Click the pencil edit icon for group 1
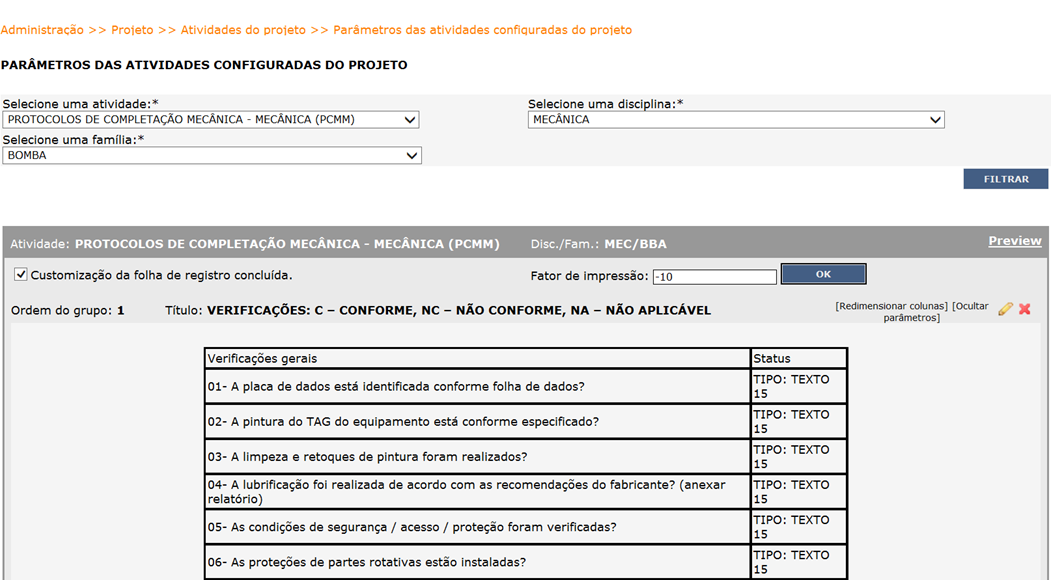 [x=1005, y=309]
